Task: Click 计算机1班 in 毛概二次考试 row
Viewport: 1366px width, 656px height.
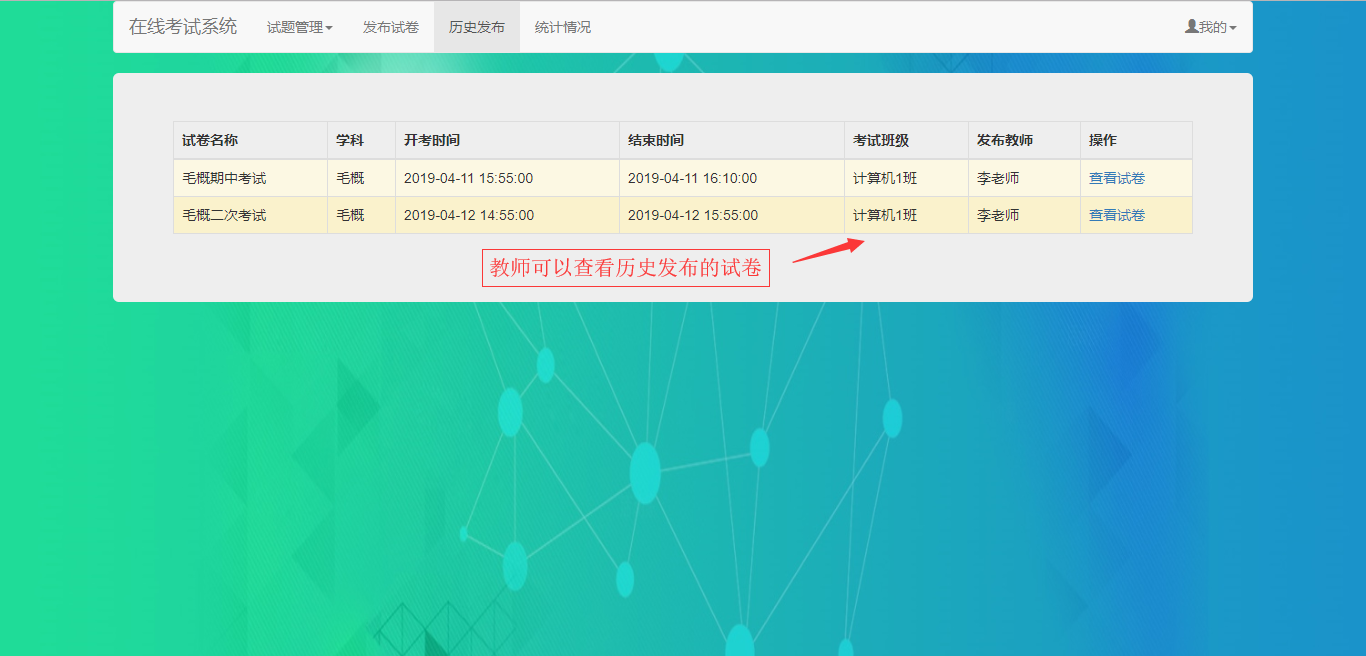Action: pos(885,215)
